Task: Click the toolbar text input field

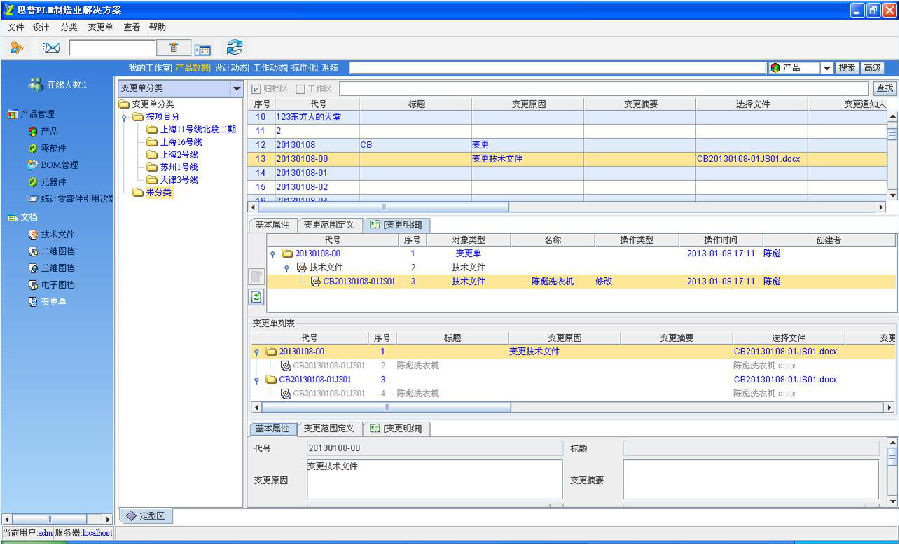Action: [x=112, y=47]
